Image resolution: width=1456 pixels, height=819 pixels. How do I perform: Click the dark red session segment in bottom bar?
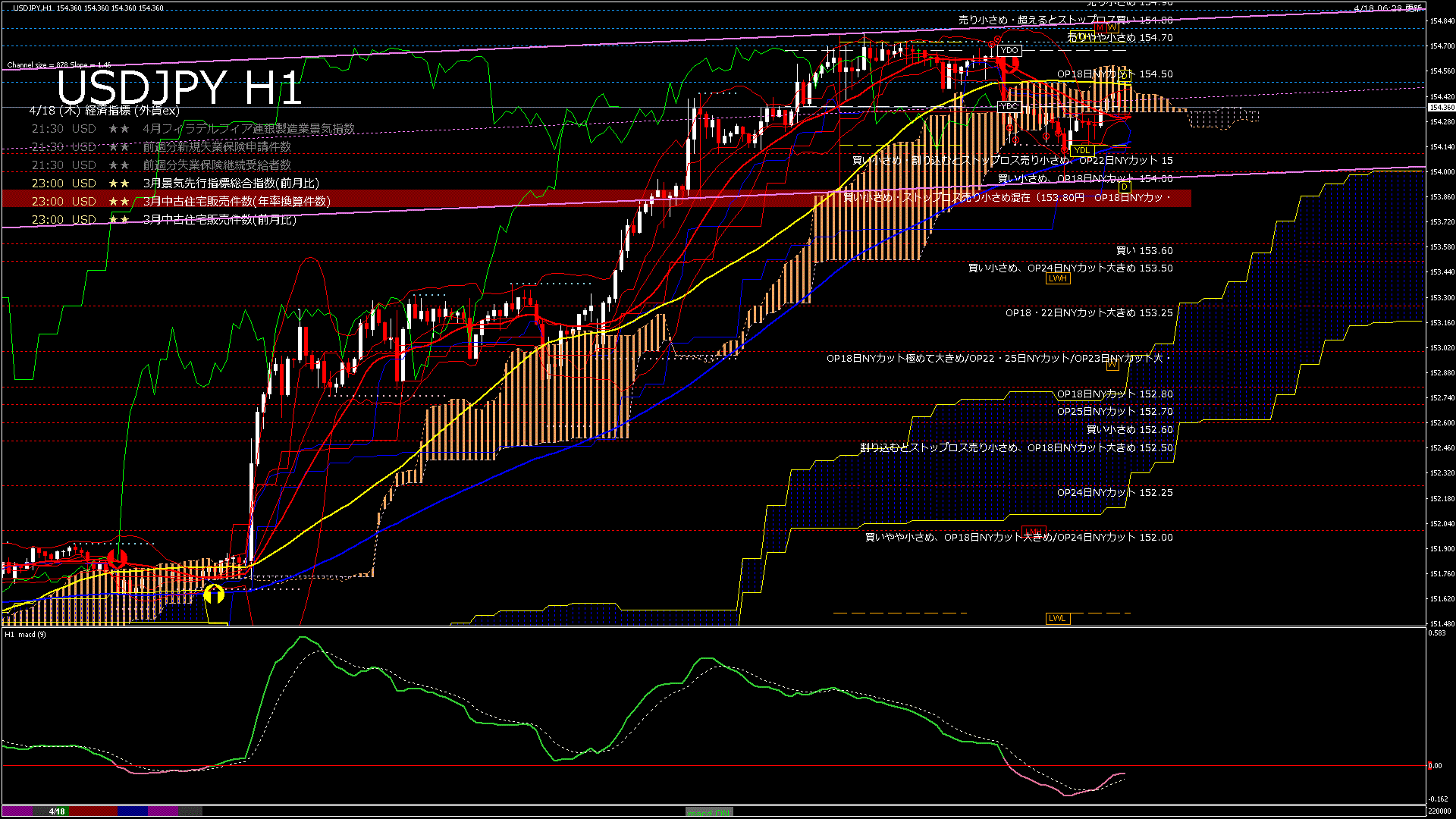93,811
